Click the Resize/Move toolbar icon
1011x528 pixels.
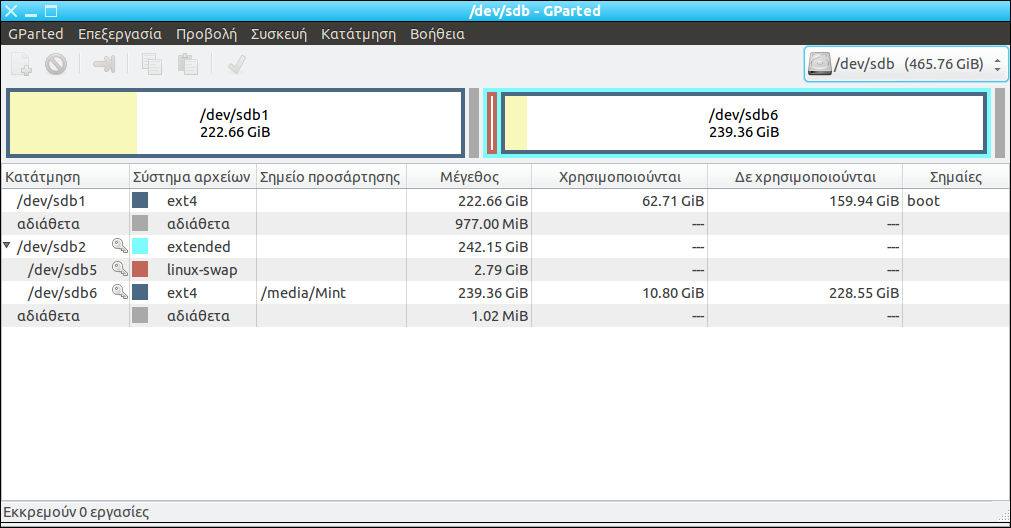coord(104,65)
